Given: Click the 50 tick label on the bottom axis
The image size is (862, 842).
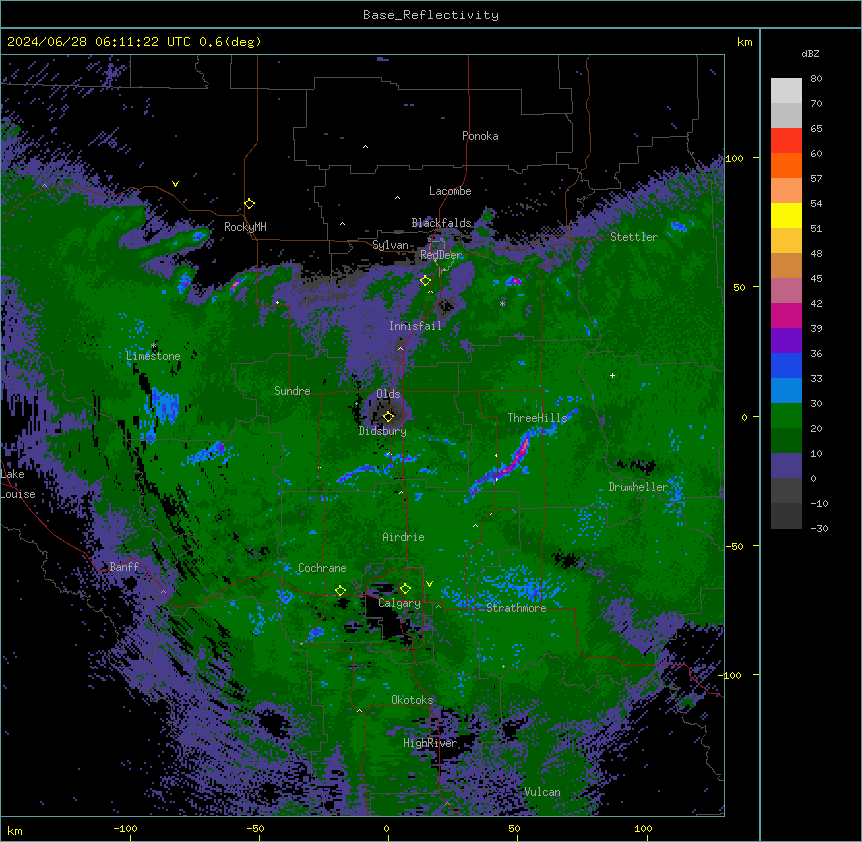Looking at the screenshot, I should 514,828.
